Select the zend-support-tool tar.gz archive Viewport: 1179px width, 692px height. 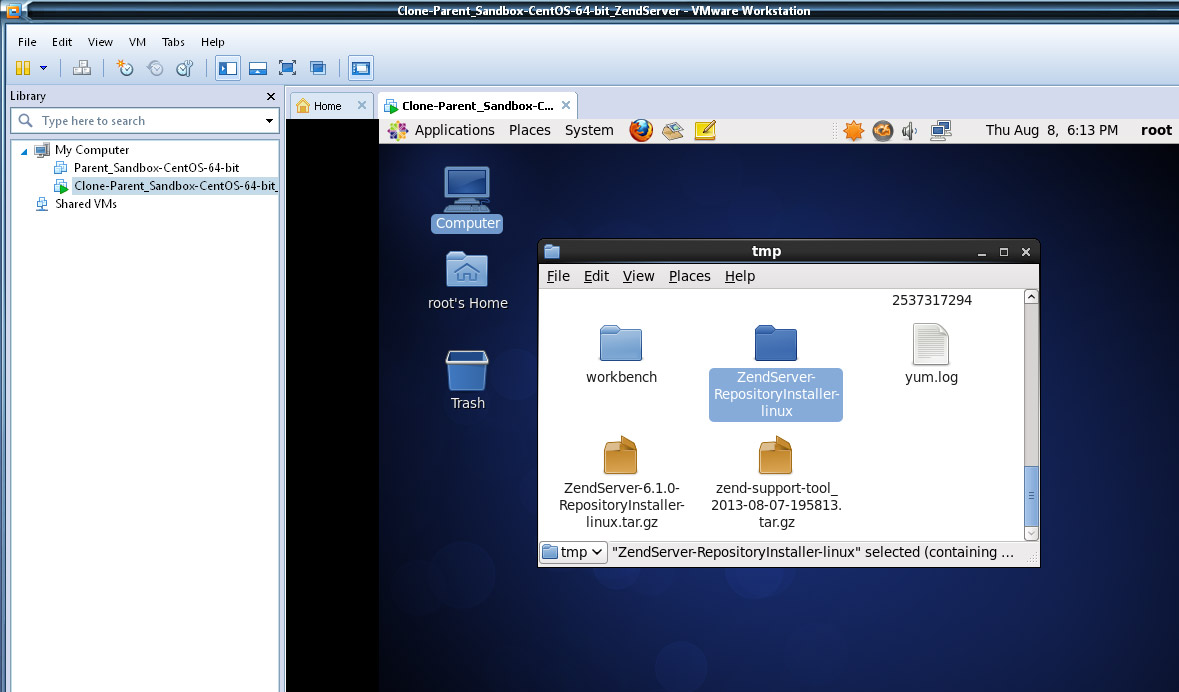[x=776, y=483]
